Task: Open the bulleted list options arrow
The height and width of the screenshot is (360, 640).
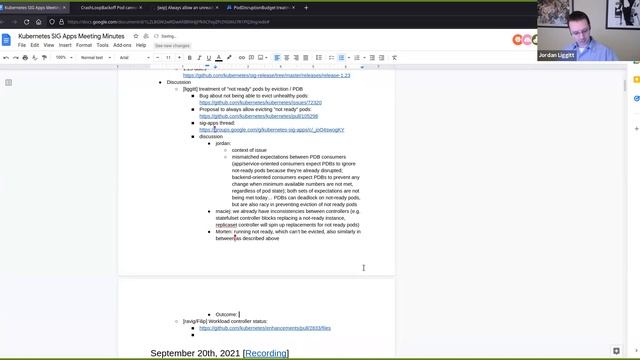Action: click(x=349, y=58)
